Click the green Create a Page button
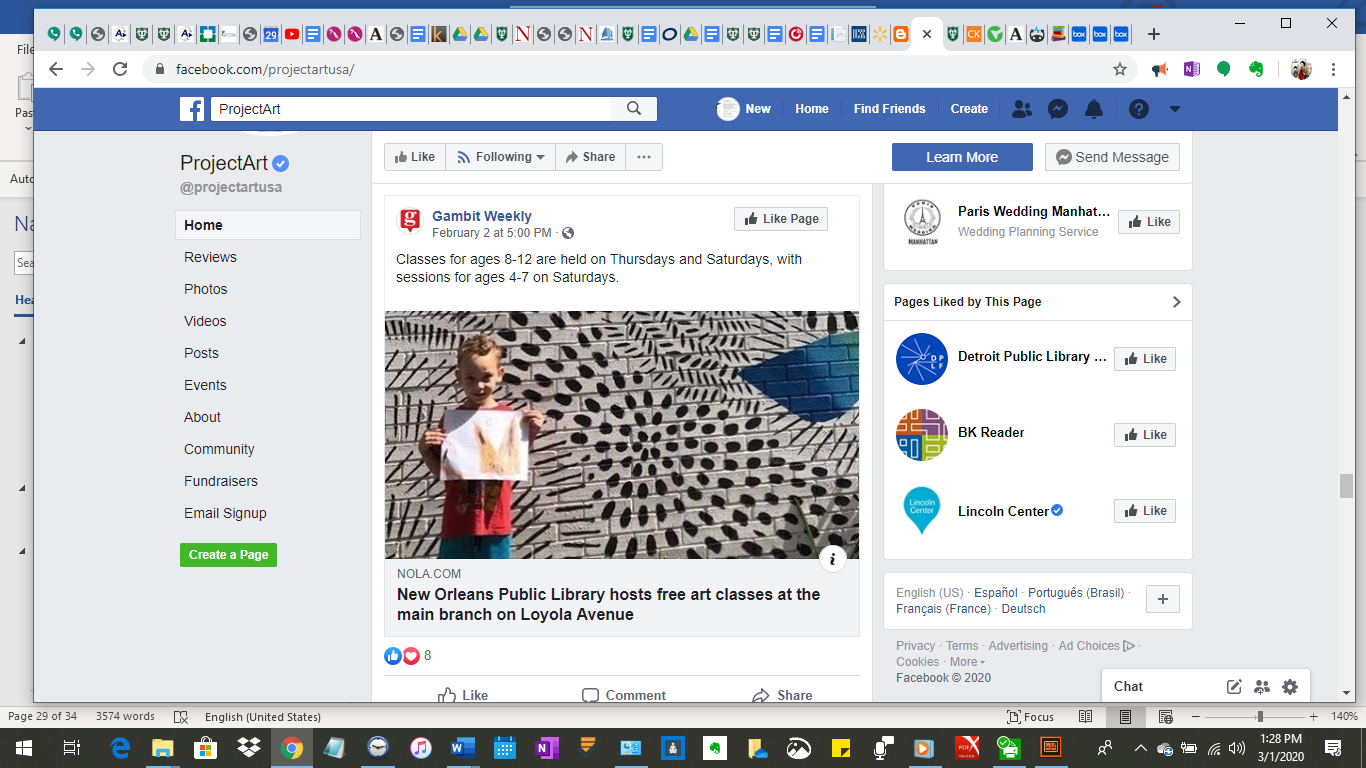The image size is (1366, 768). coord(228,555)
